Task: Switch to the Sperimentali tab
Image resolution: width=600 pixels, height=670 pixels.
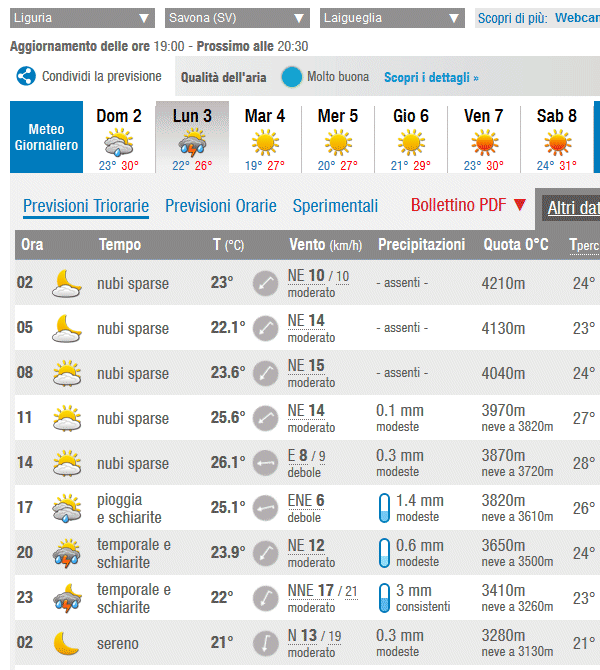Action: coord(335,206)
